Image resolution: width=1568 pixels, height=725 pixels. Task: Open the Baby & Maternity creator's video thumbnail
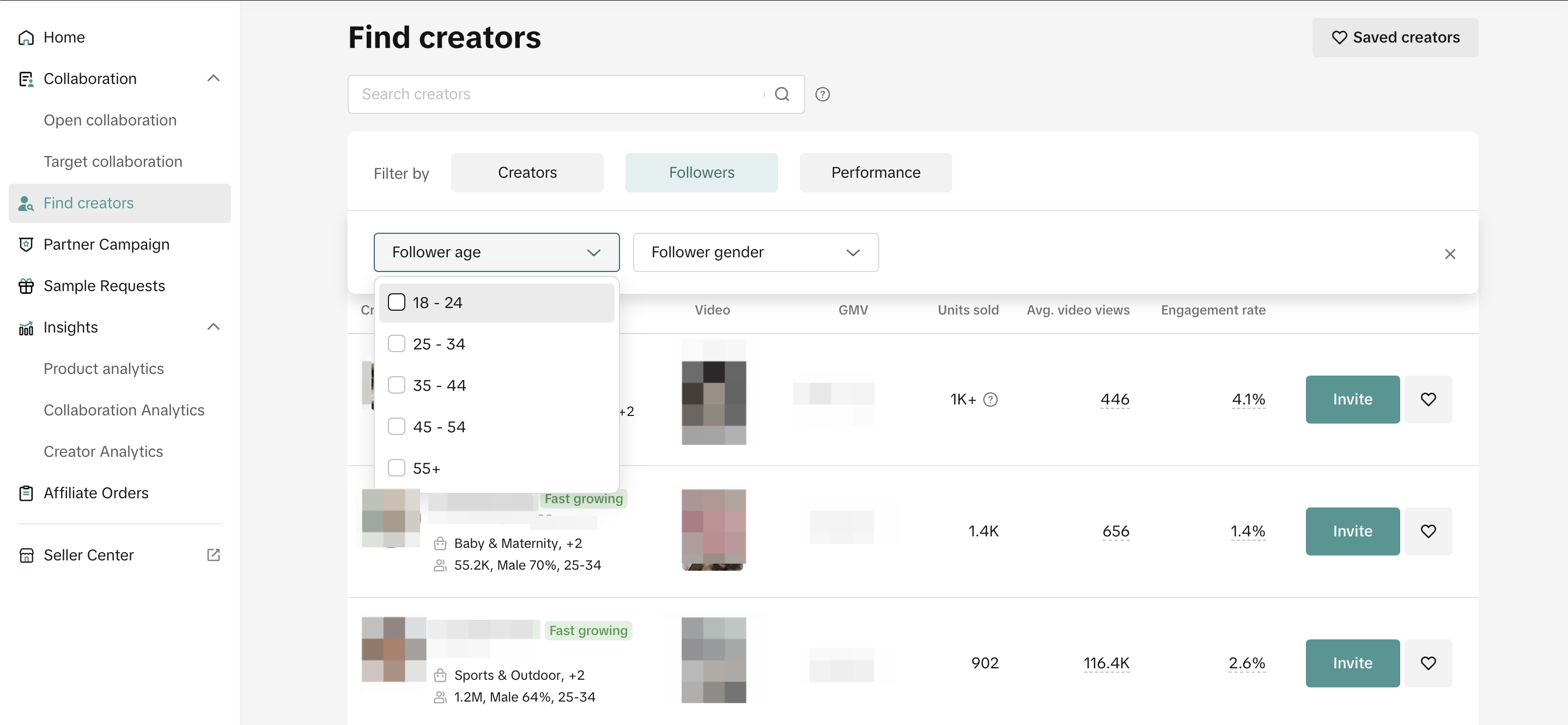[x=713, y=529]
